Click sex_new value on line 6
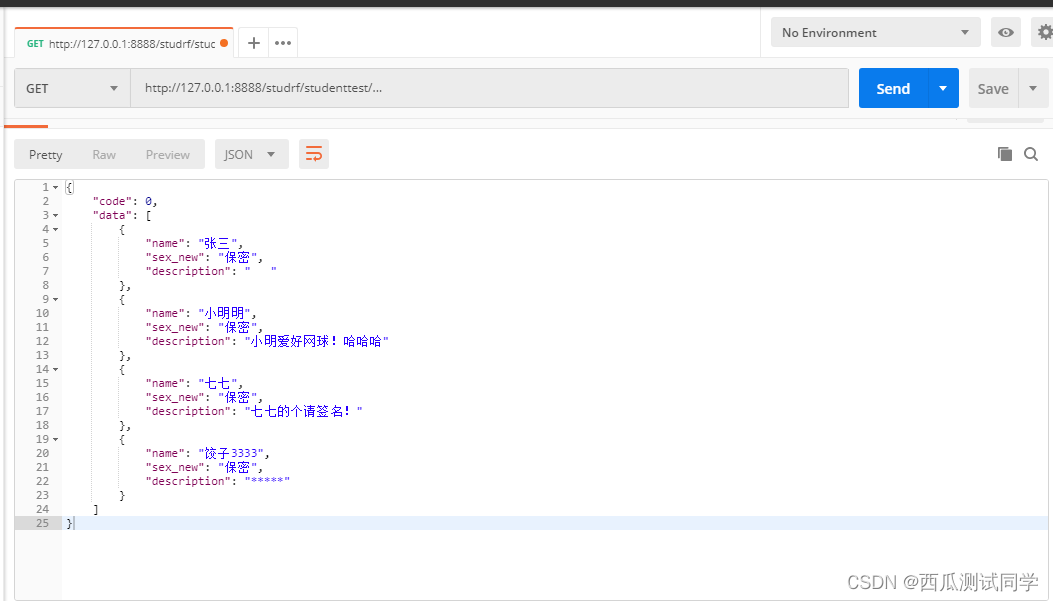The image size is (1053, 601). tap(237, 257)
